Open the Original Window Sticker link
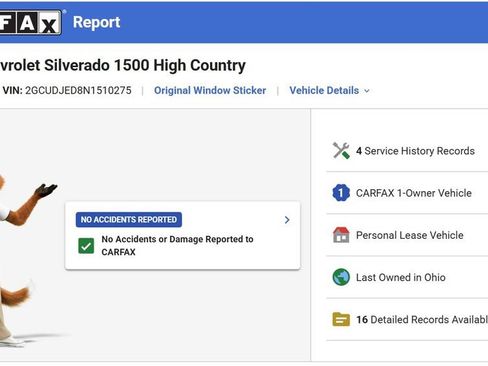Viewport: 488px width, 366px height. (x=210, y=90)
